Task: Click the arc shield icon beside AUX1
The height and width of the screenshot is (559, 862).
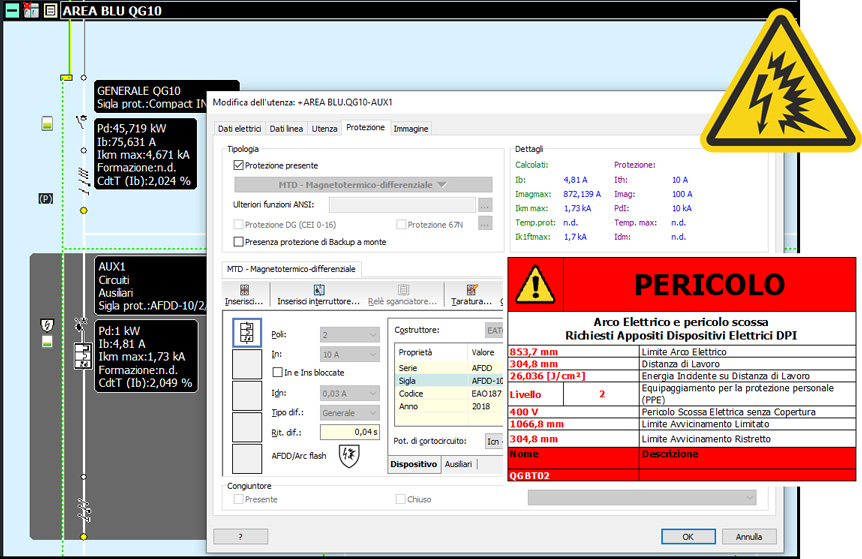Action: point(45,325)
